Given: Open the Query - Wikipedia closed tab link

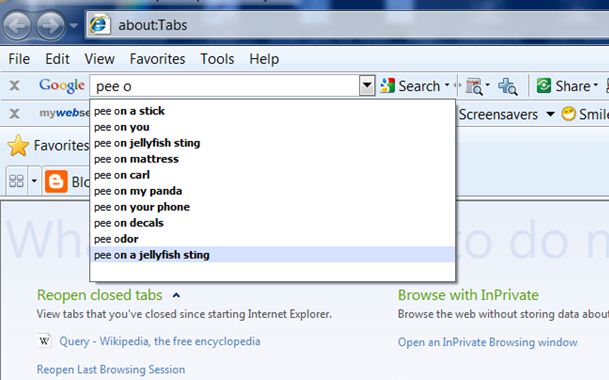Looking at the screenshot, I should 160,342.
